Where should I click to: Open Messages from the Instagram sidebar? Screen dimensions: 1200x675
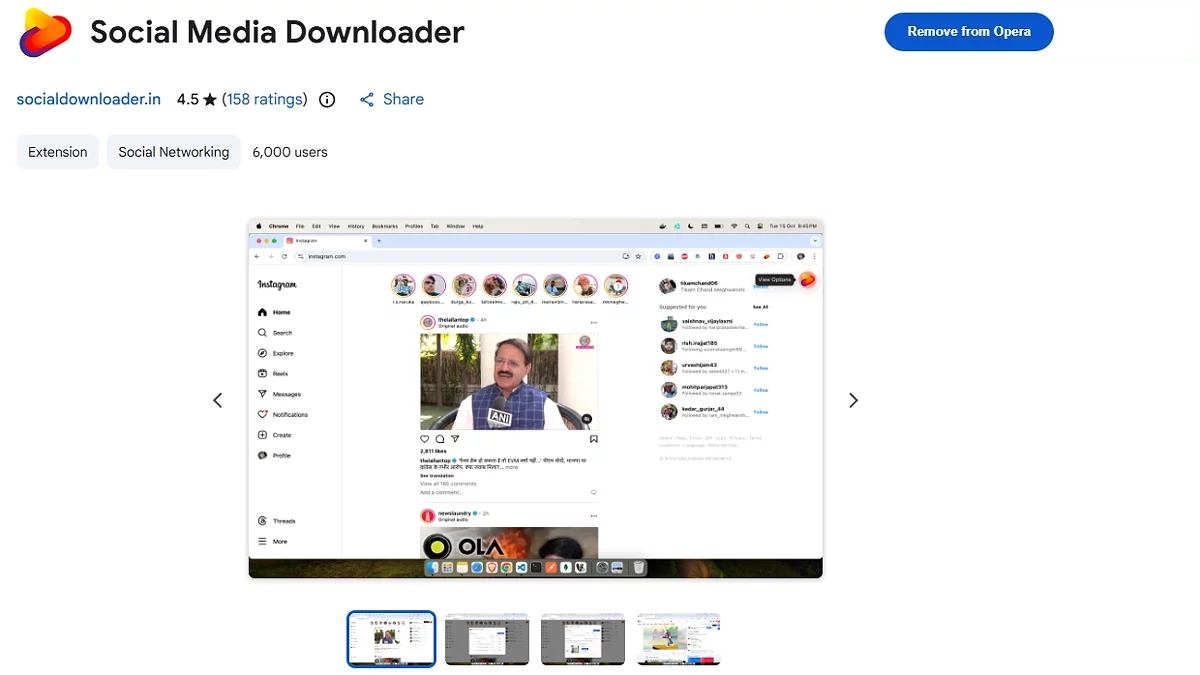263,393
